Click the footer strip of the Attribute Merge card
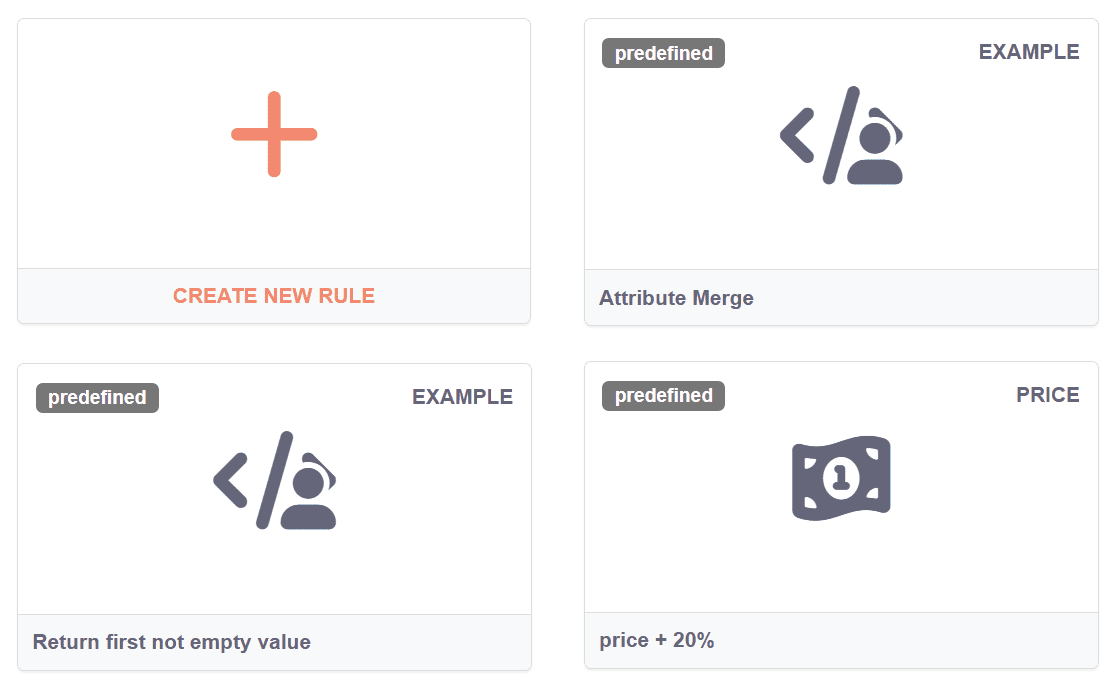Screen dimensions: 1120x685 (x=950, y=298)
